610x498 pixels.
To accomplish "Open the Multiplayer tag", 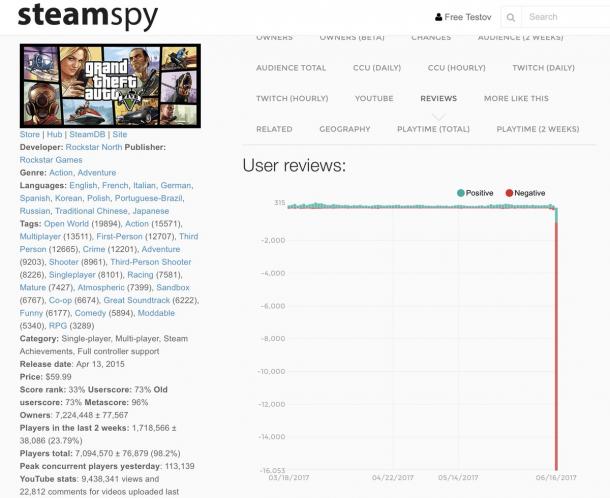I will [40, 237].
